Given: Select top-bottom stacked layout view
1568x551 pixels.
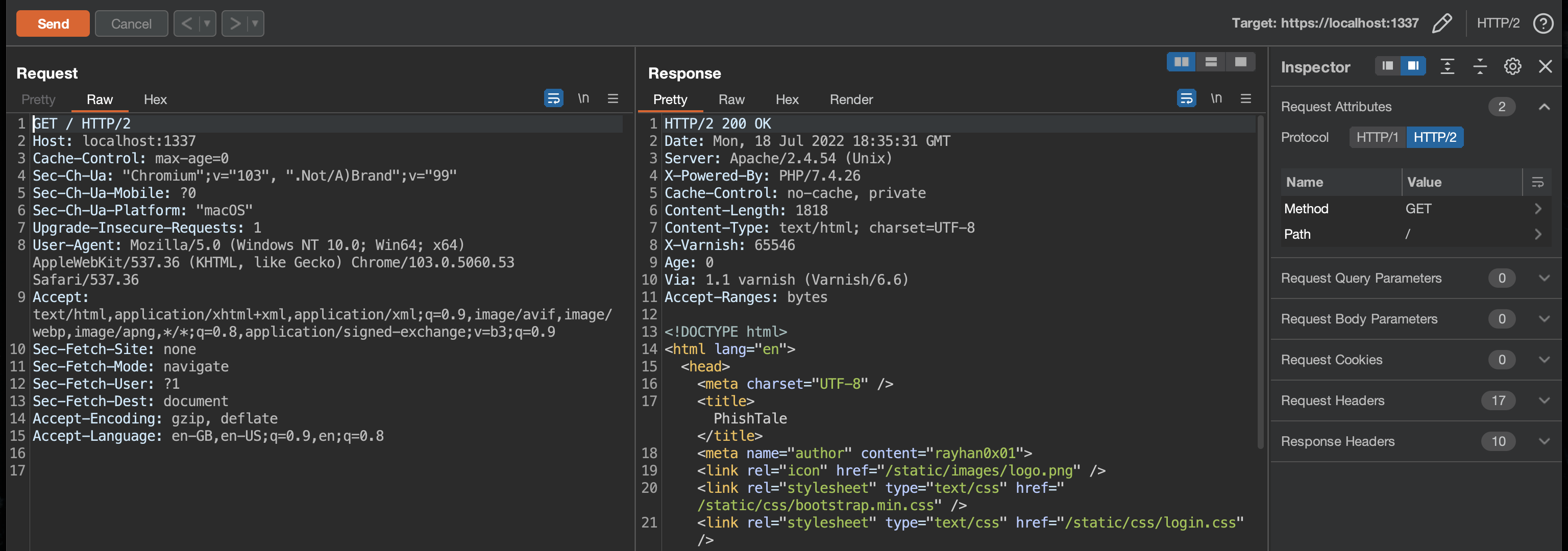Looking at the screenshot, I should (x=1211, y=62).
